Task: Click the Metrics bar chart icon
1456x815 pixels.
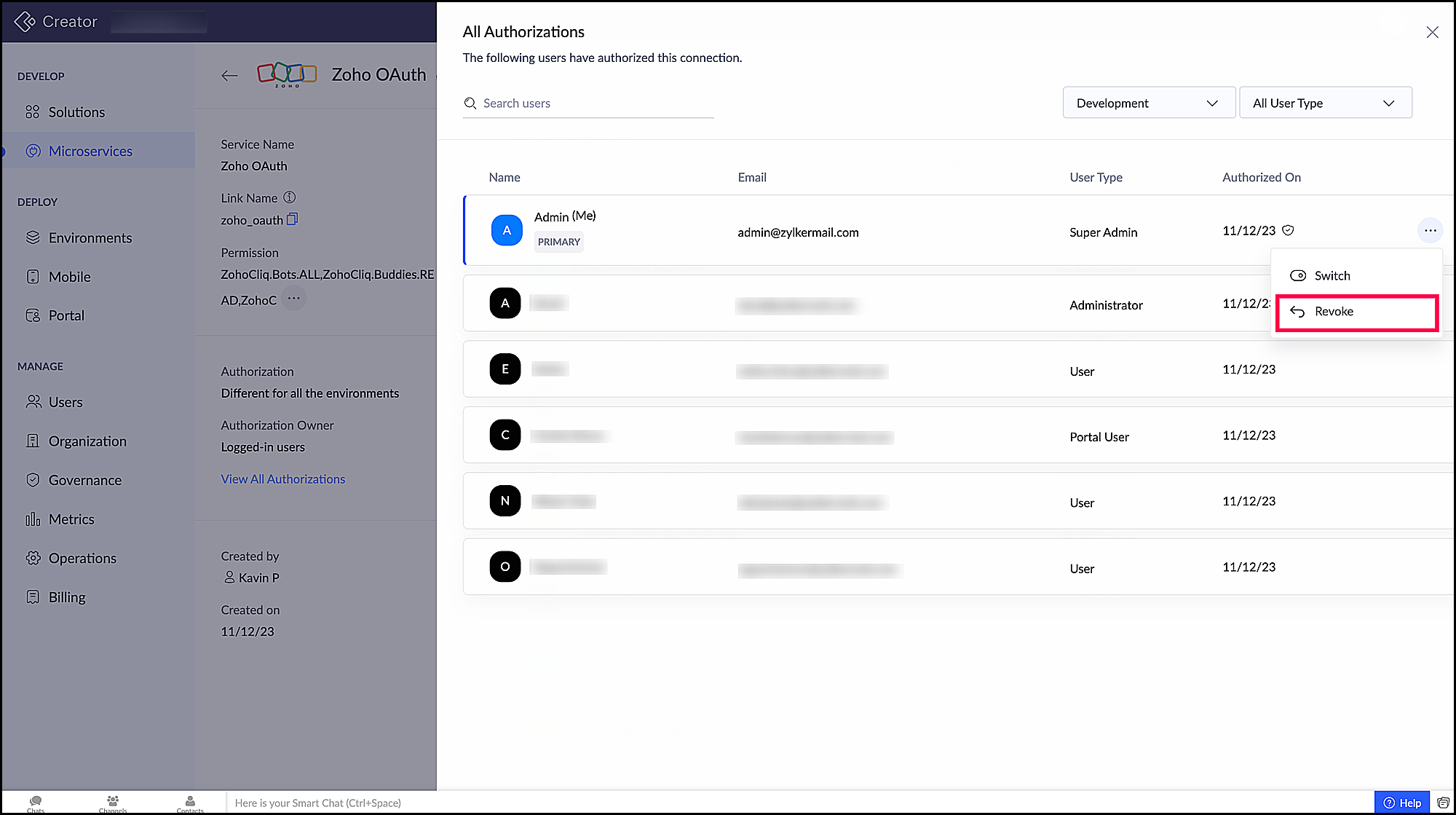Action: coord(32,519)
